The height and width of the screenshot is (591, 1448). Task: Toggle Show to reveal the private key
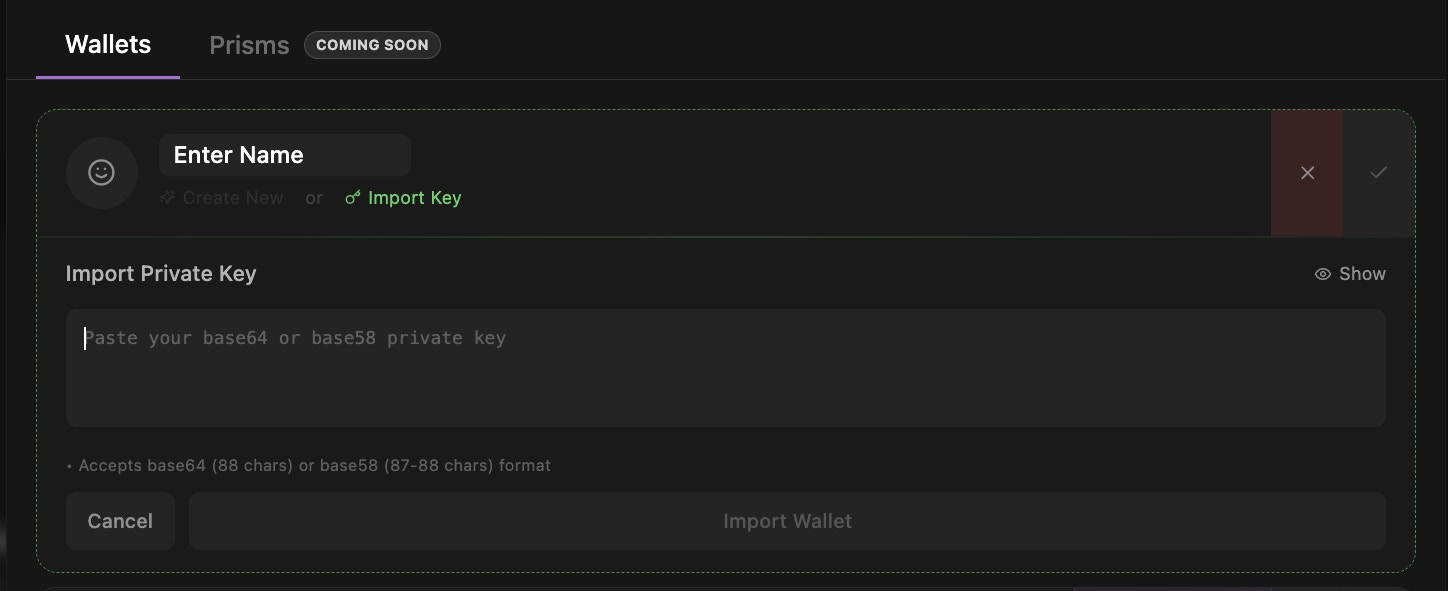tap(1349, 273)
